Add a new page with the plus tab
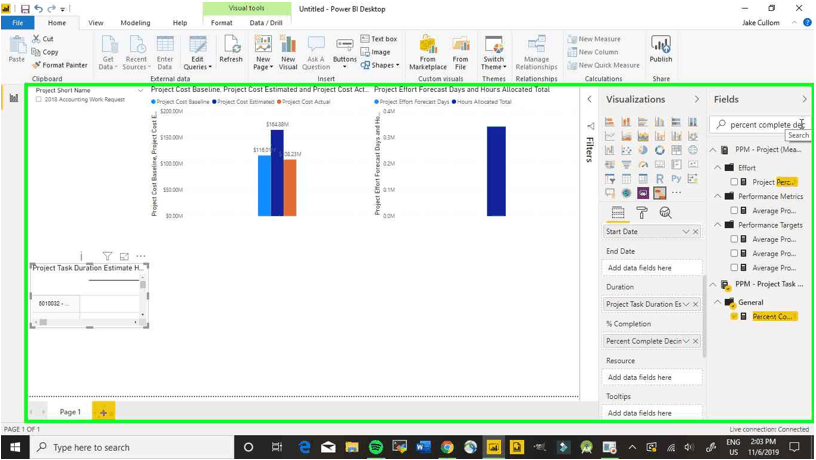This screenshot has width=816, height=460. 104,413
